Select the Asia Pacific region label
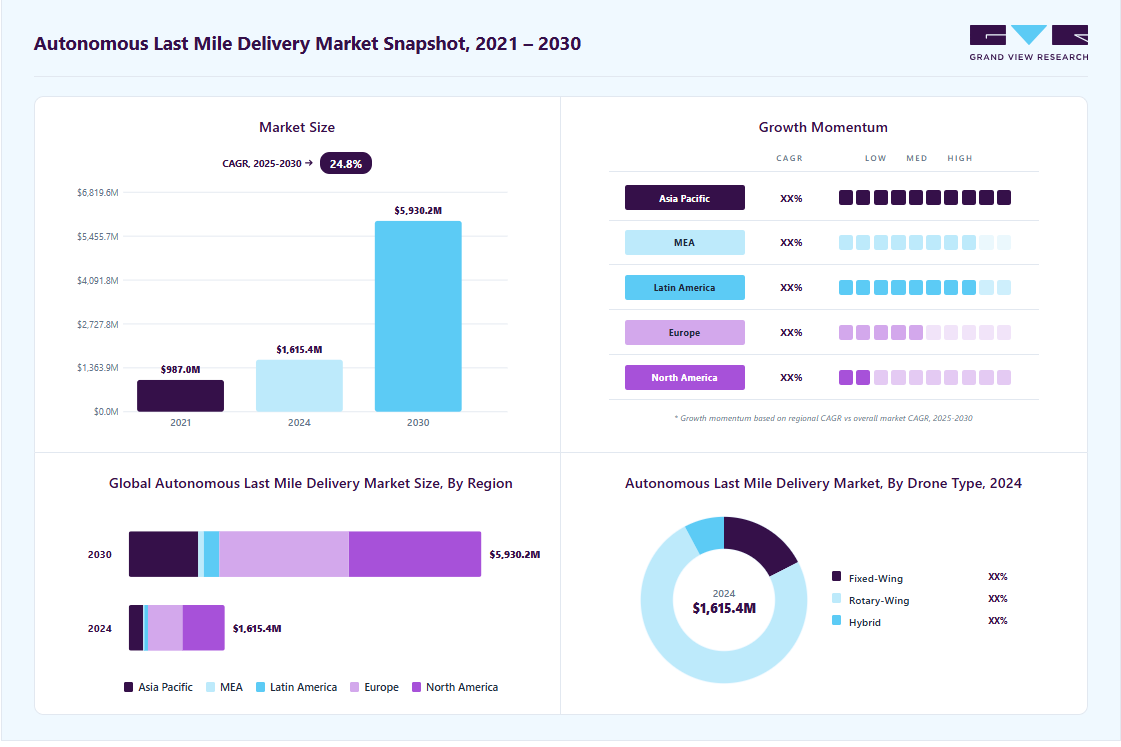 pyautogui.click(x=684, y=198)
